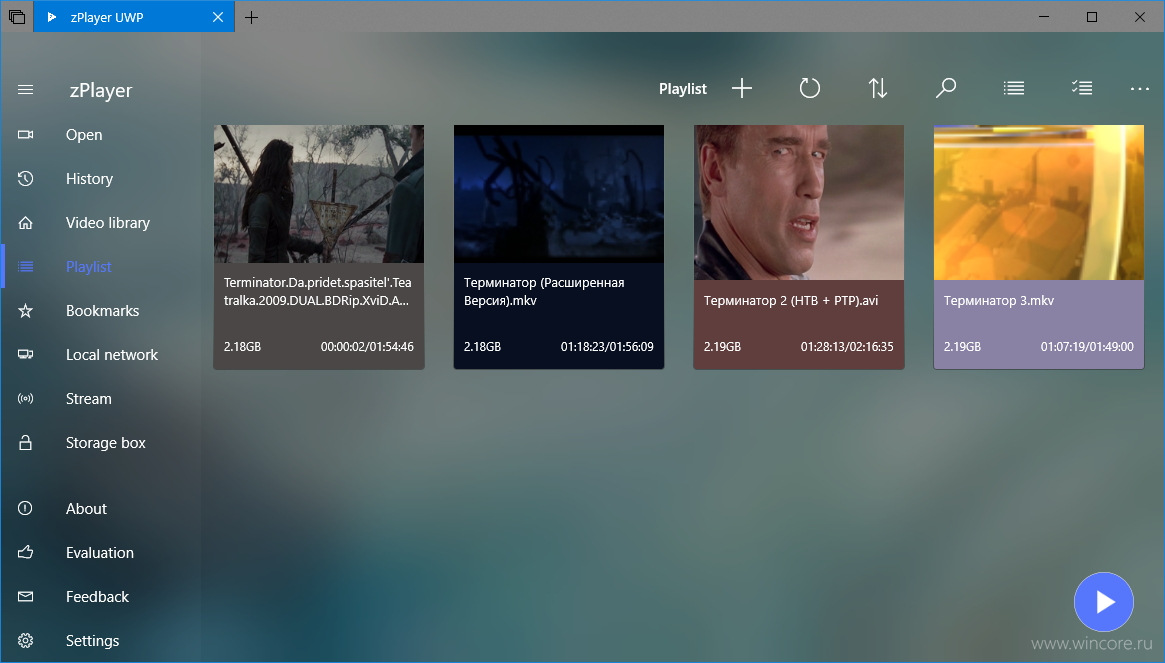Open the hamburger navigation menu

(x=25, y=90)
